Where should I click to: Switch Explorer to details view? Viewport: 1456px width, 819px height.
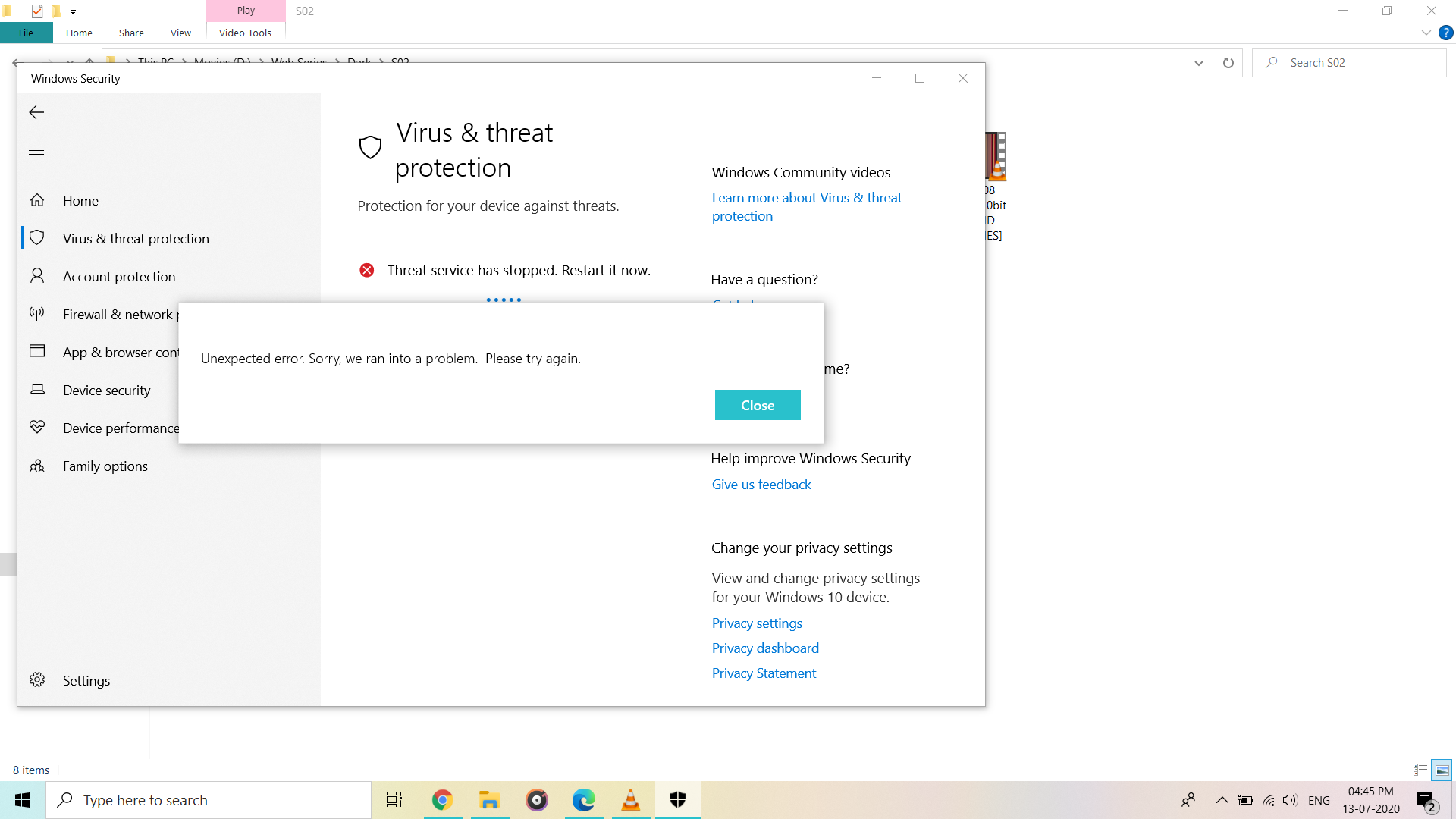[1420, 770]
